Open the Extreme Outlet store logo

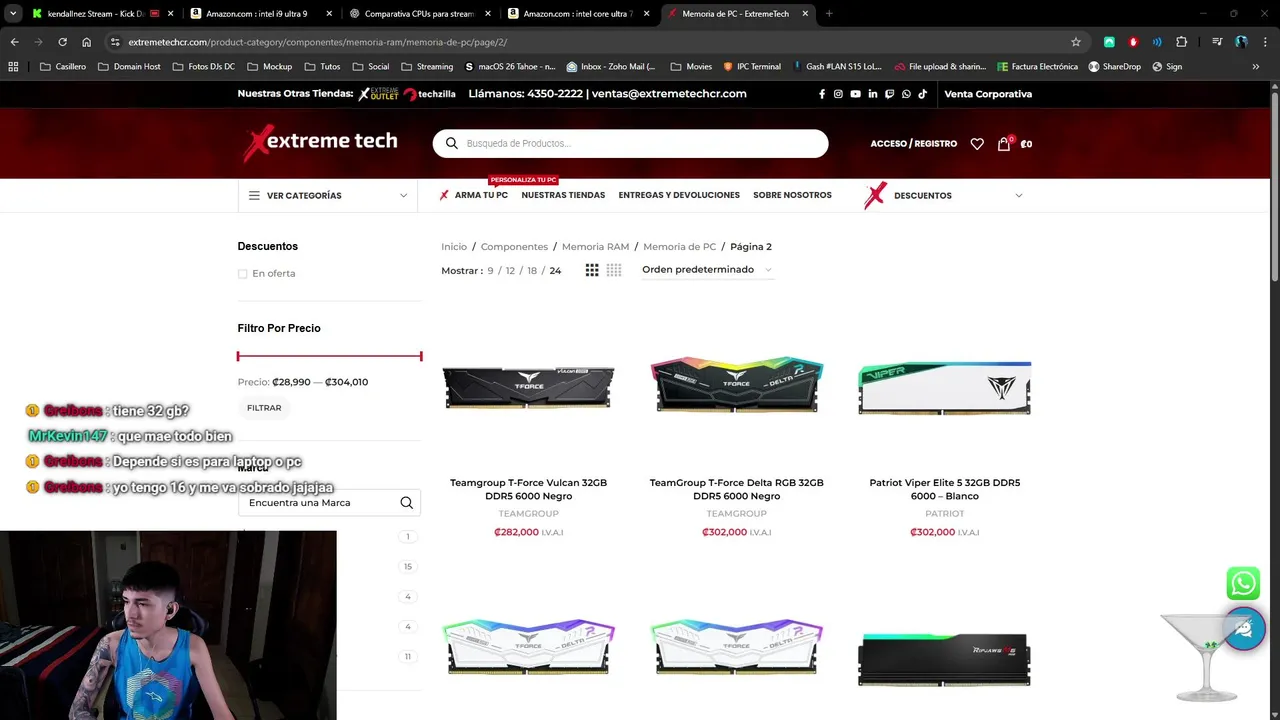click(x=379, y=94)
